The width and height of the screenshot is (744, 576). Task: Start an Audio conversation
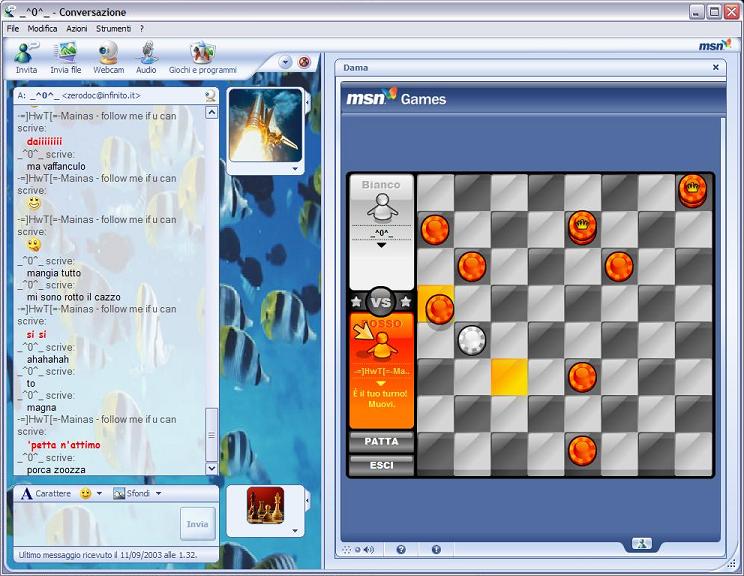(x=146, y=58)
